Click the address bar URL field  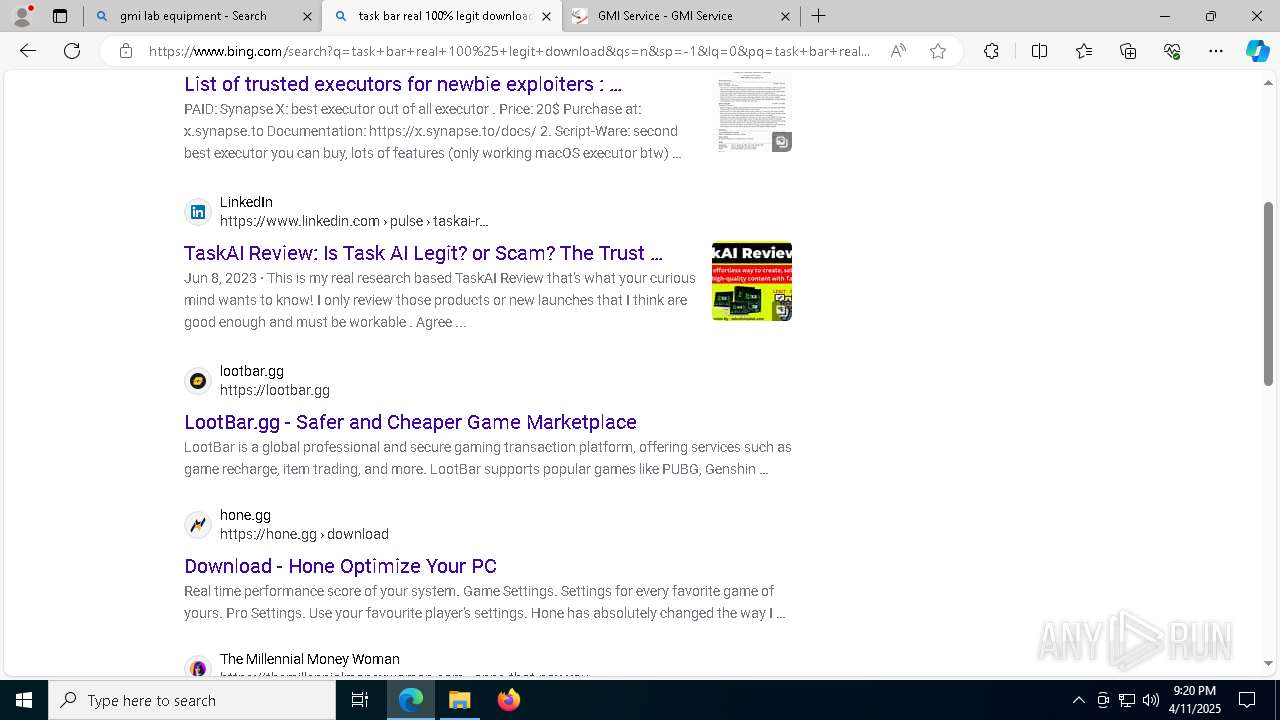click(x=509, y=51)
